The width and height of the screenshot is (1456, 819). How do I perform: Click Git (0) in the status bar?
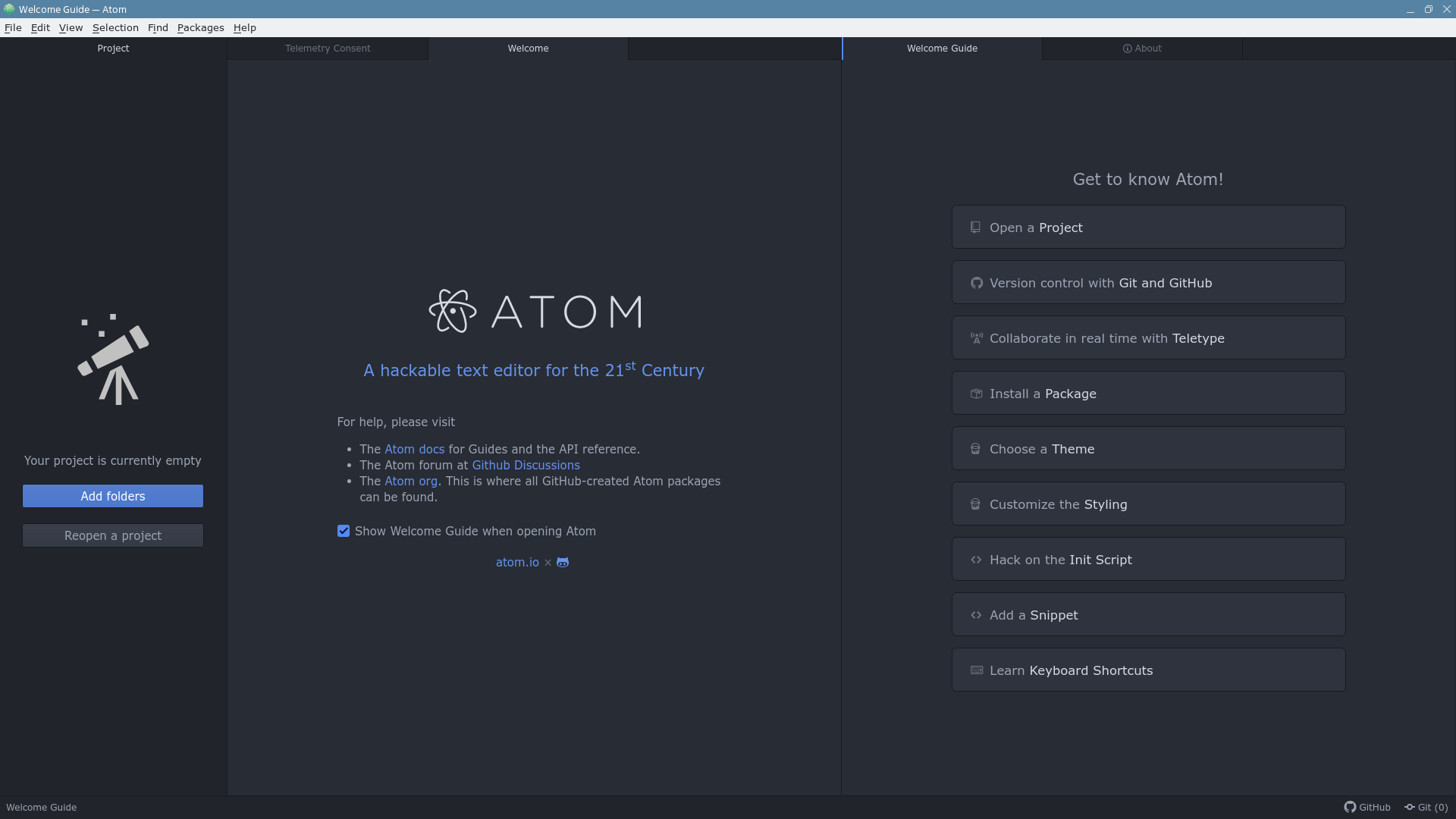pos(1426,807)
